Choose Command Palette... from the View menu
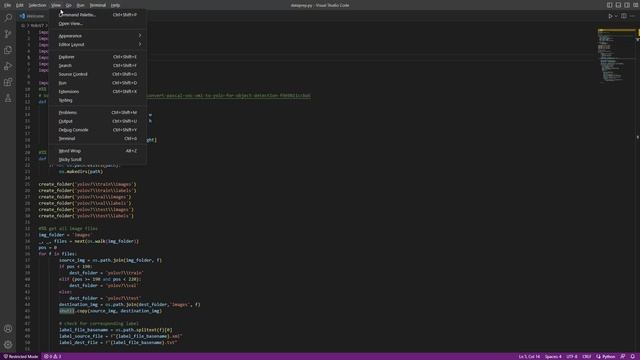 pos(98,15)
